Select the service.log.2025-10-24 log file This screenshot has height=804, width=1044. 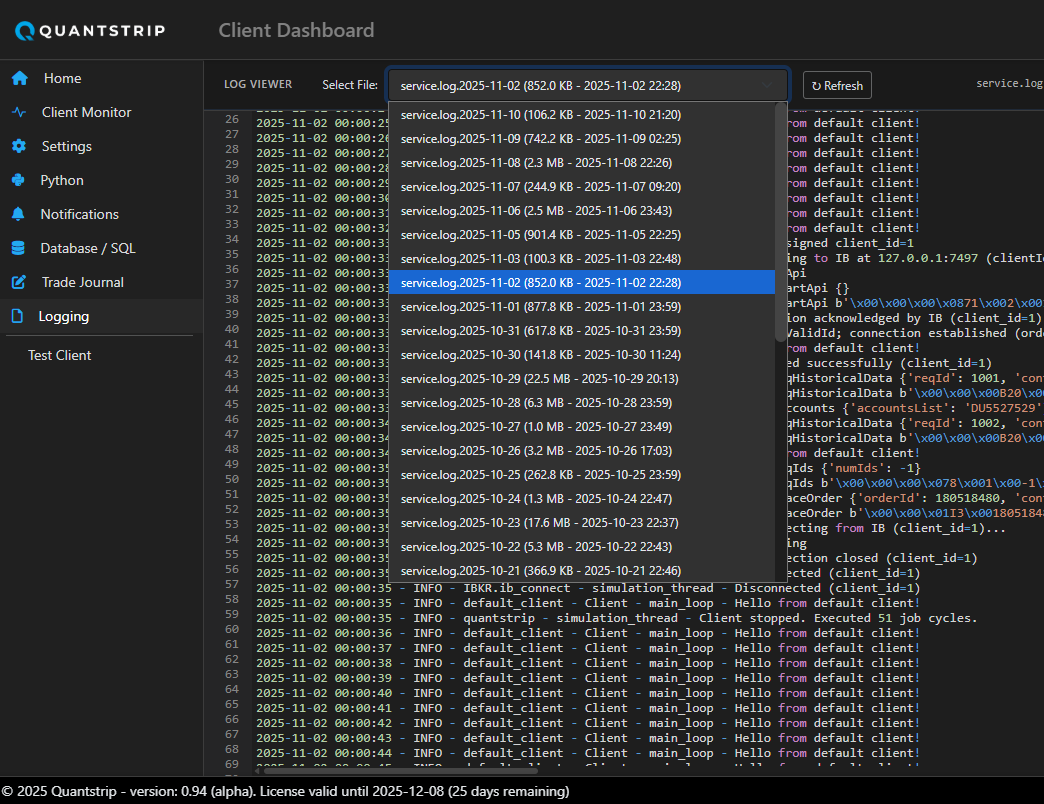[x=582, y=499]
